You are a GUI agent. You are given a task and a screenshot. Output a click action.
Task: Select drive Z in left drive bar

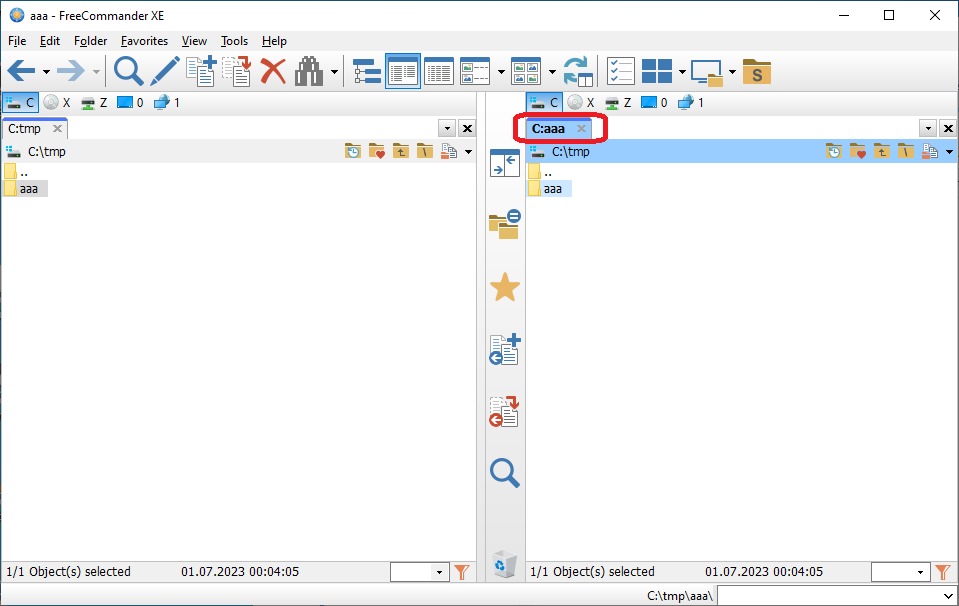point(94,102)
